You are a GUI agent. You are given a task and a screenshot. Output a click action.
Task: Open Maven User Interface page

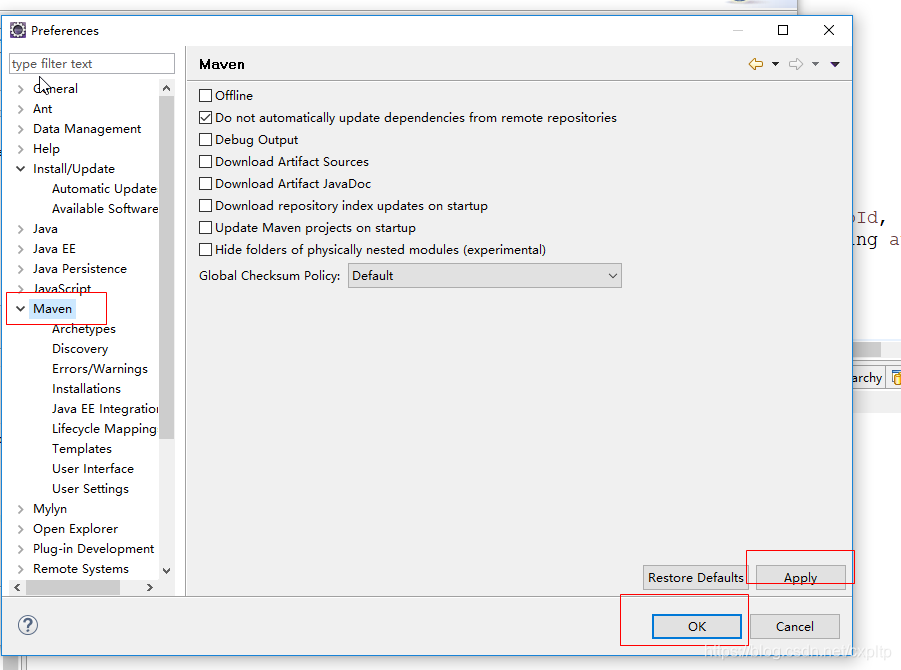[x=93, y=469]
